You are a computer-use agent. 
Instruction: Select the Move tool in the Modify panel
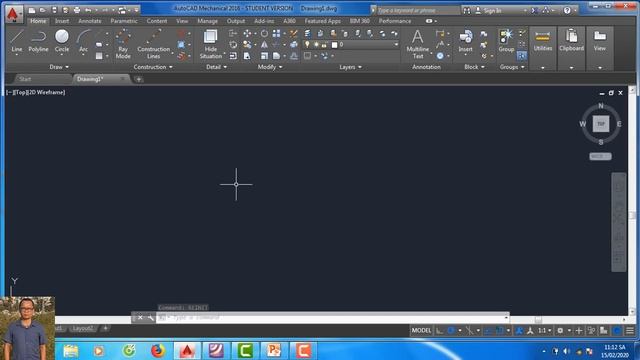tap(247, 33)
